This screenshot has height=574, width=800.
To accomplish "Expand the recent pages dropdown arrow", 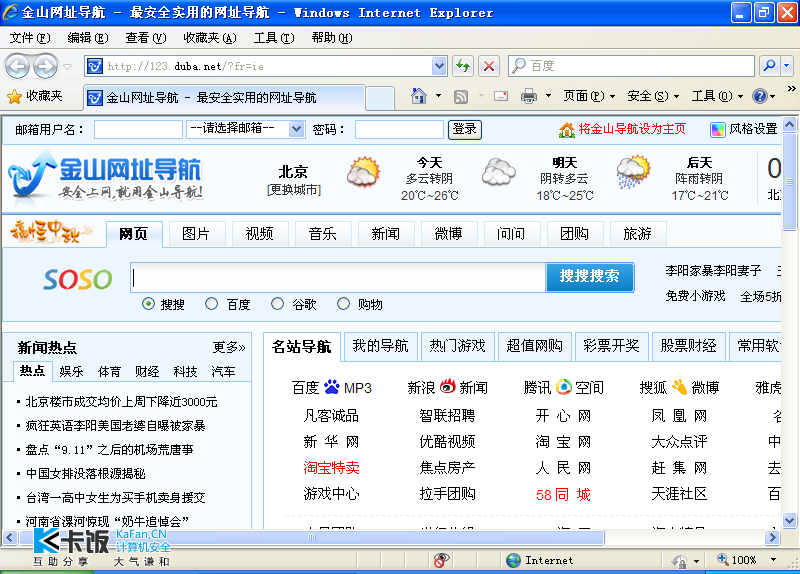I will [x=67, y=66].
